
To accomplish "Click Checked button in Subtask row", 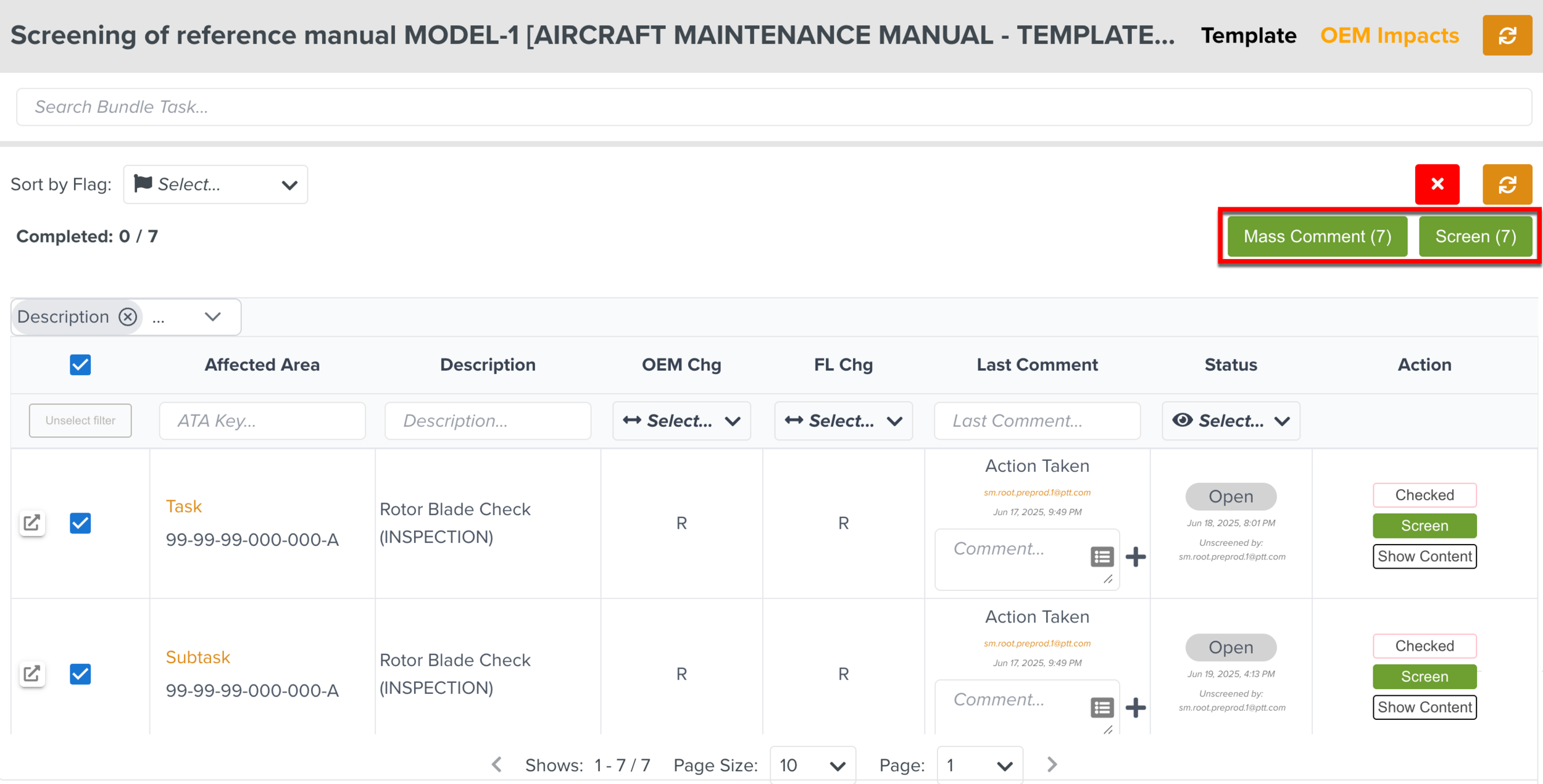I will [1424, 646].
